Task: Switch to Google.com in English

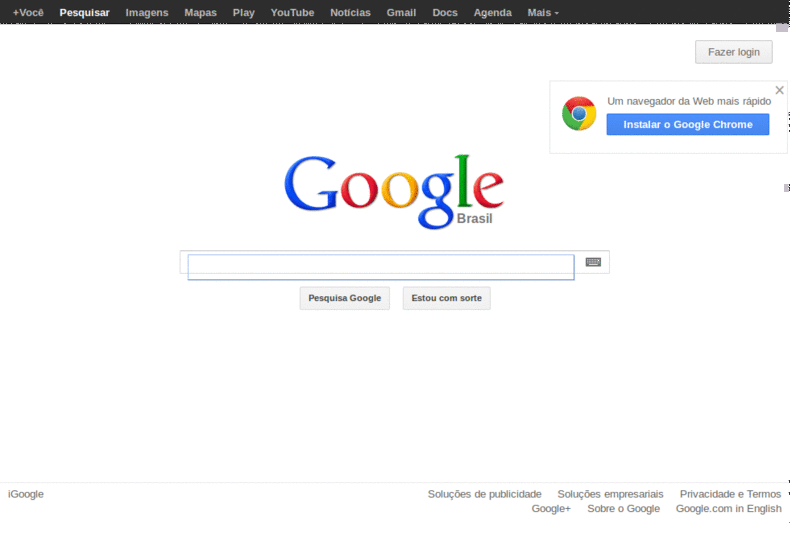Action: point(729,509)
